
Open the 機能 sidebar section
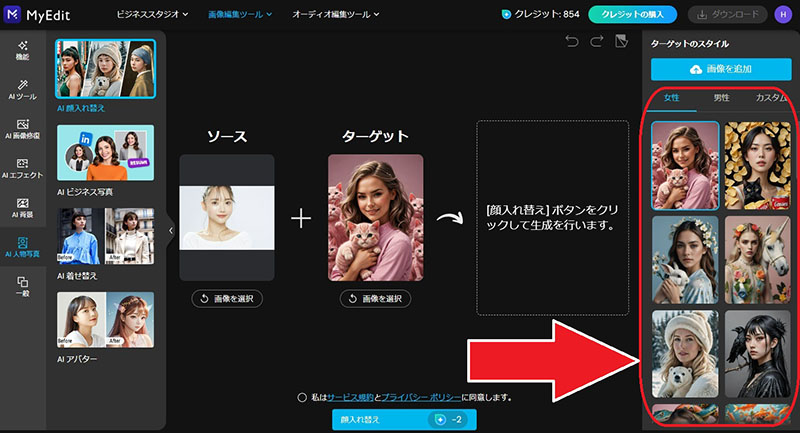pyautogui.click(x=22, y=50)
